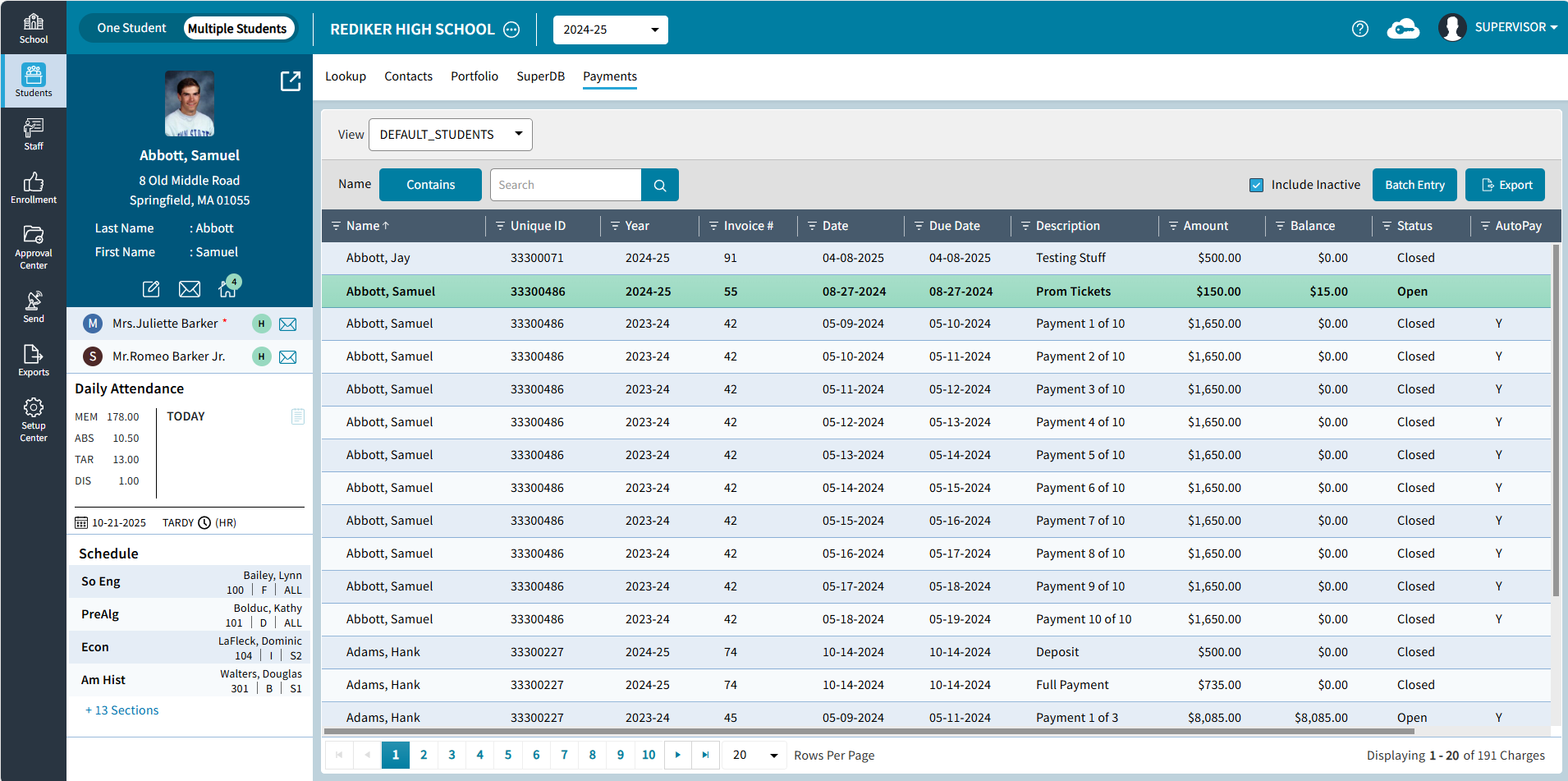The width and height of the screenshot is (1568, 781).
Task: Switch to the Lookup tab
Action: [346, 76]
